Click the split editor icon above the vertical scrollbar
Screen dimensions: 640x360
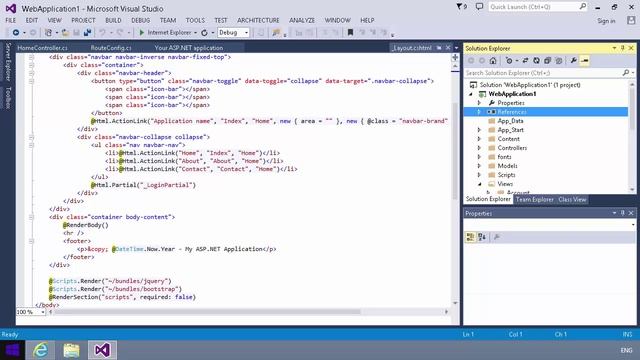[455, 58]
